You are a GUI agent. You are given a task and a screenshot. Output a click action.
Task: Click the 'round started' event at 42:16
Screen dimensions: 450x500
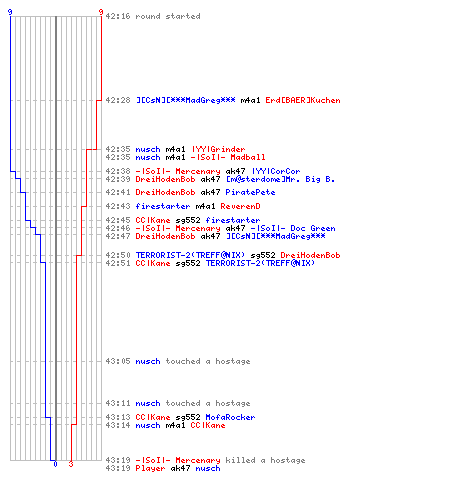pos(153,16)
